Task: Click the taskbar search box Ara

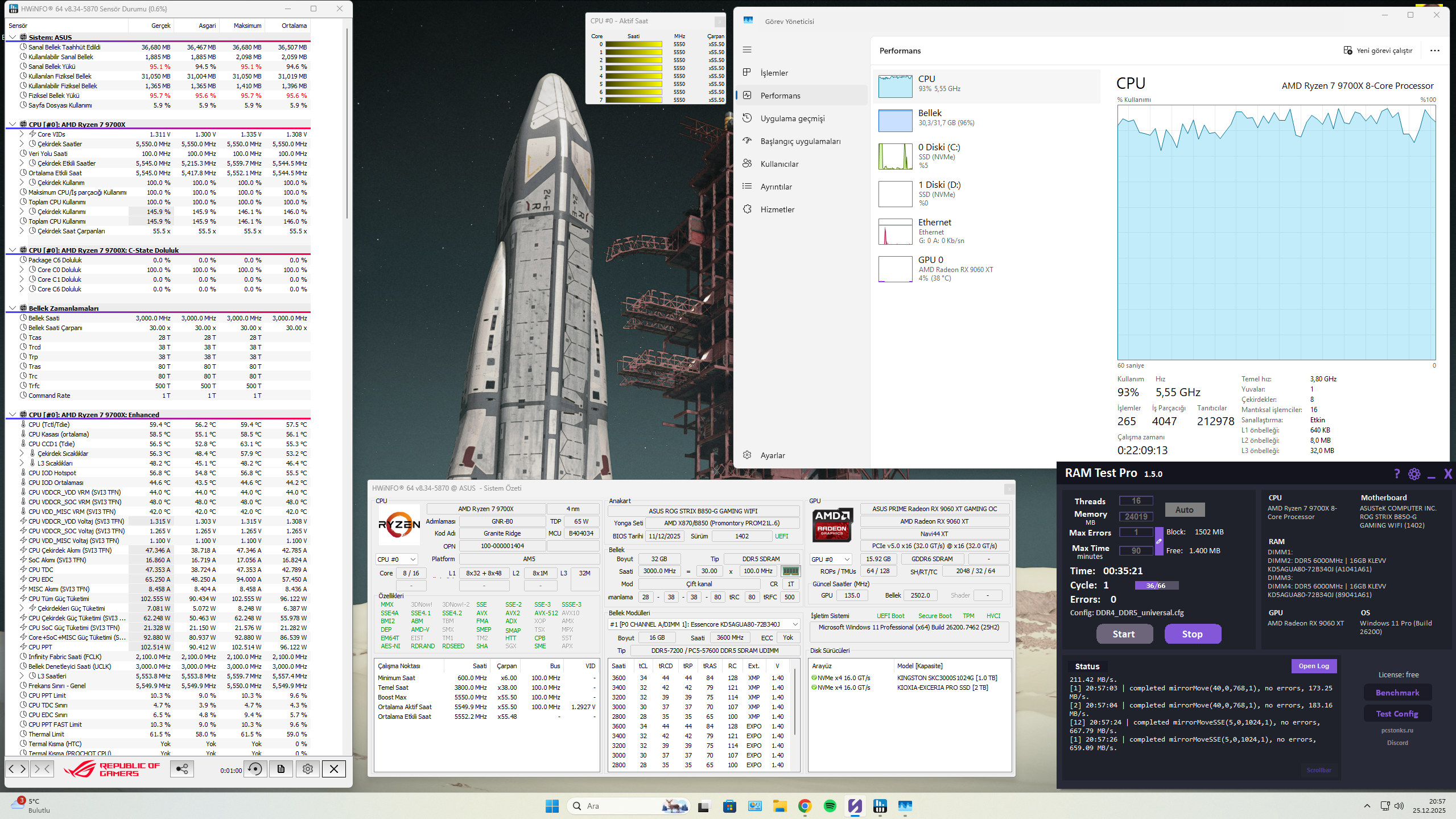Action: pos(628,806)
